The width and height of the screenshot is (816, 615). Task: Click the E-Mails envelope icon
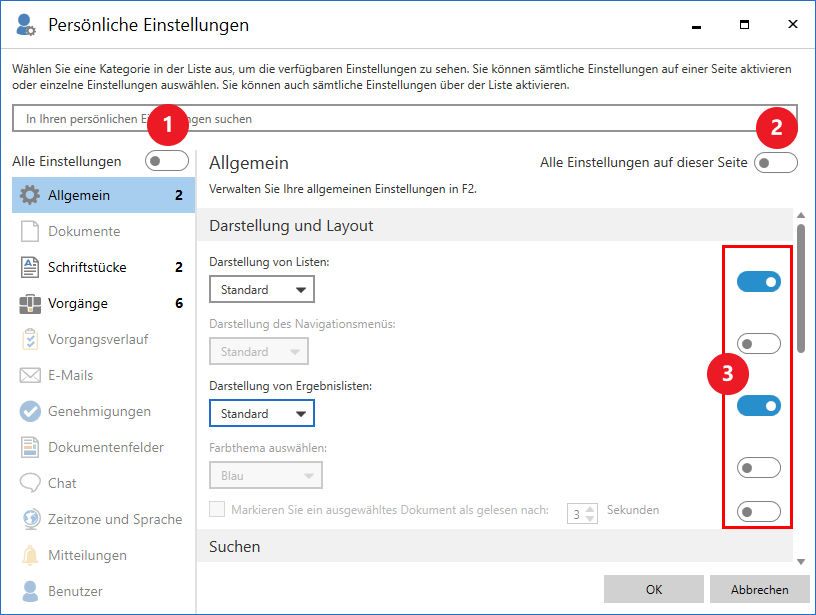pos(30,375)
